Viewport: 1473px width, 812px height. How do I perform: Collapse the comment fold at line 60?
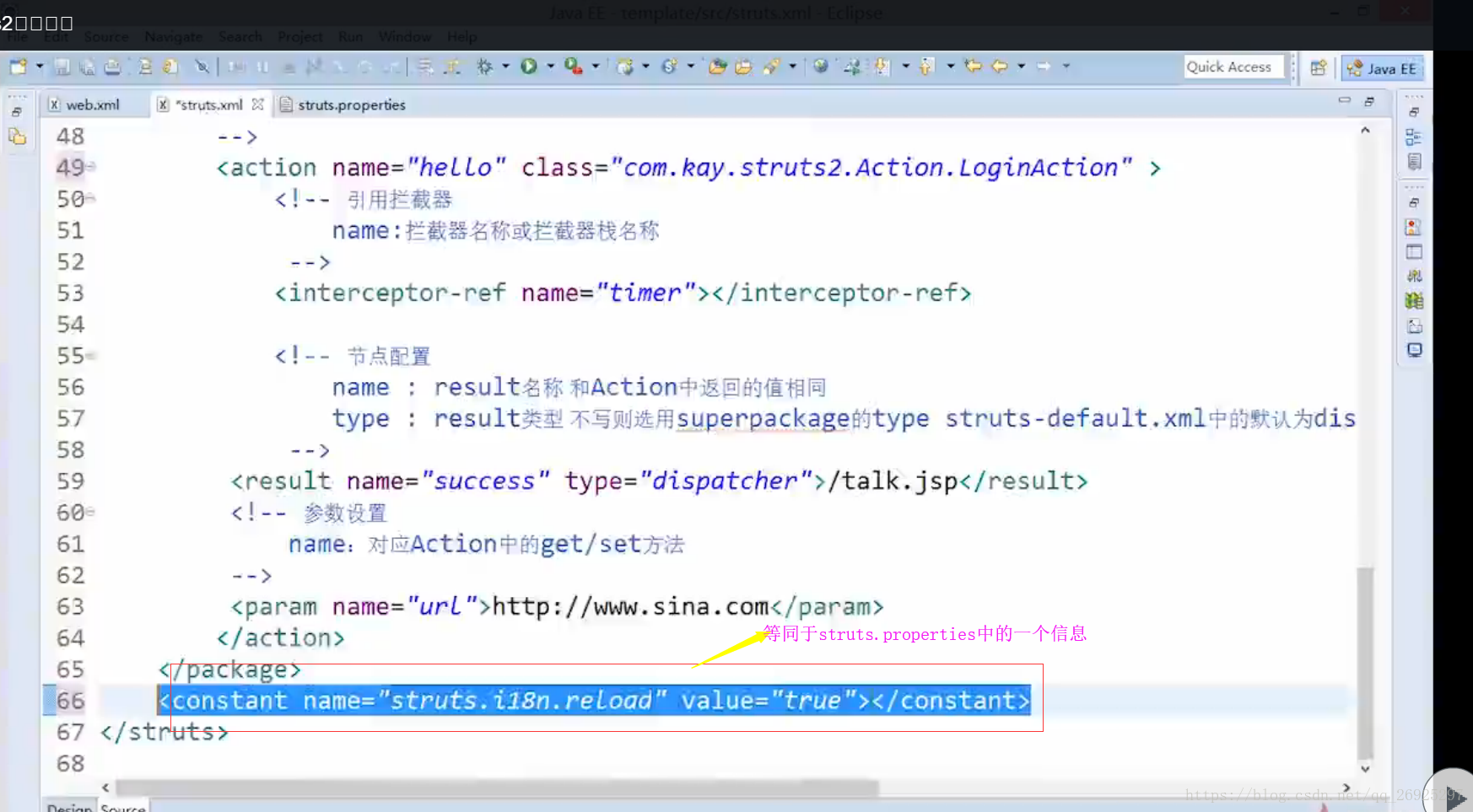coord(91,512)
